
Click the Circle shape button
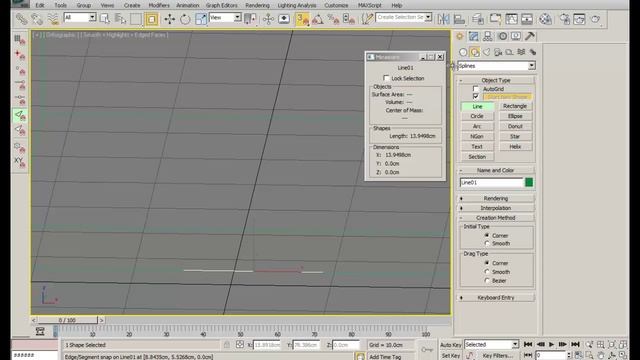[477, 116]
